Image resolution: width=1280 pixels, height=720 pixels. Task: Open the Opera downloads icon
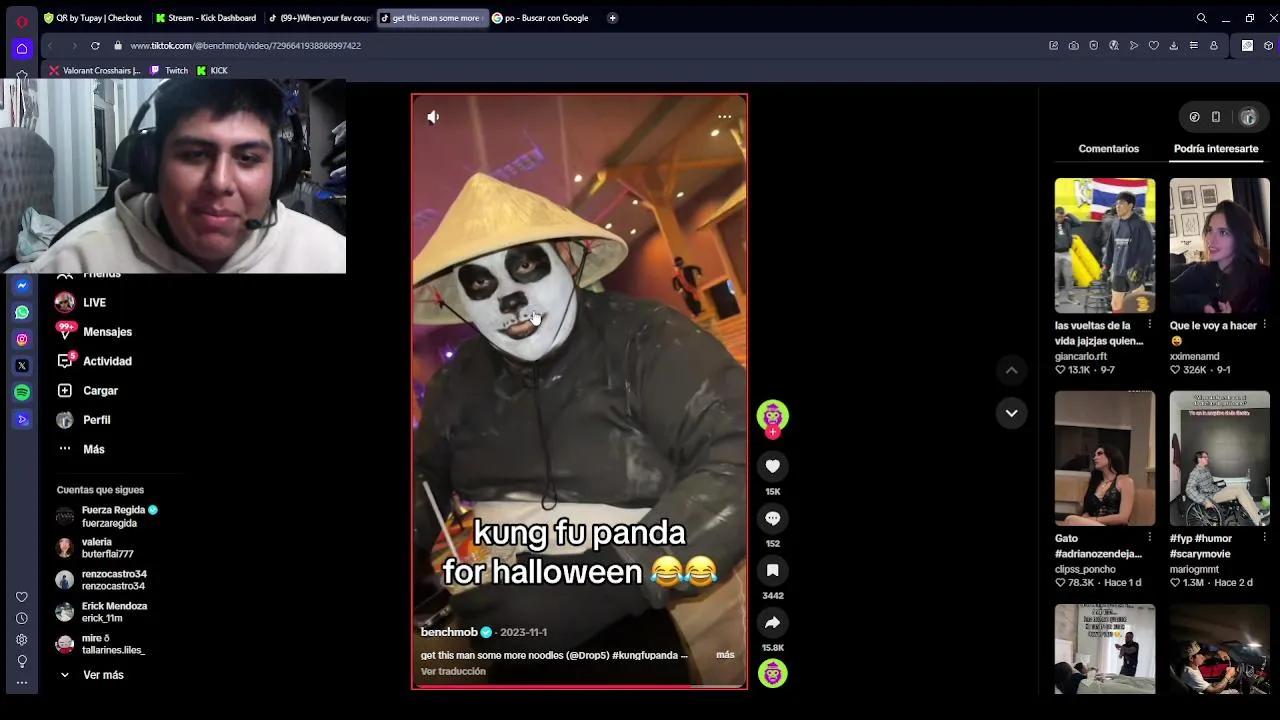coord(1173,46)
